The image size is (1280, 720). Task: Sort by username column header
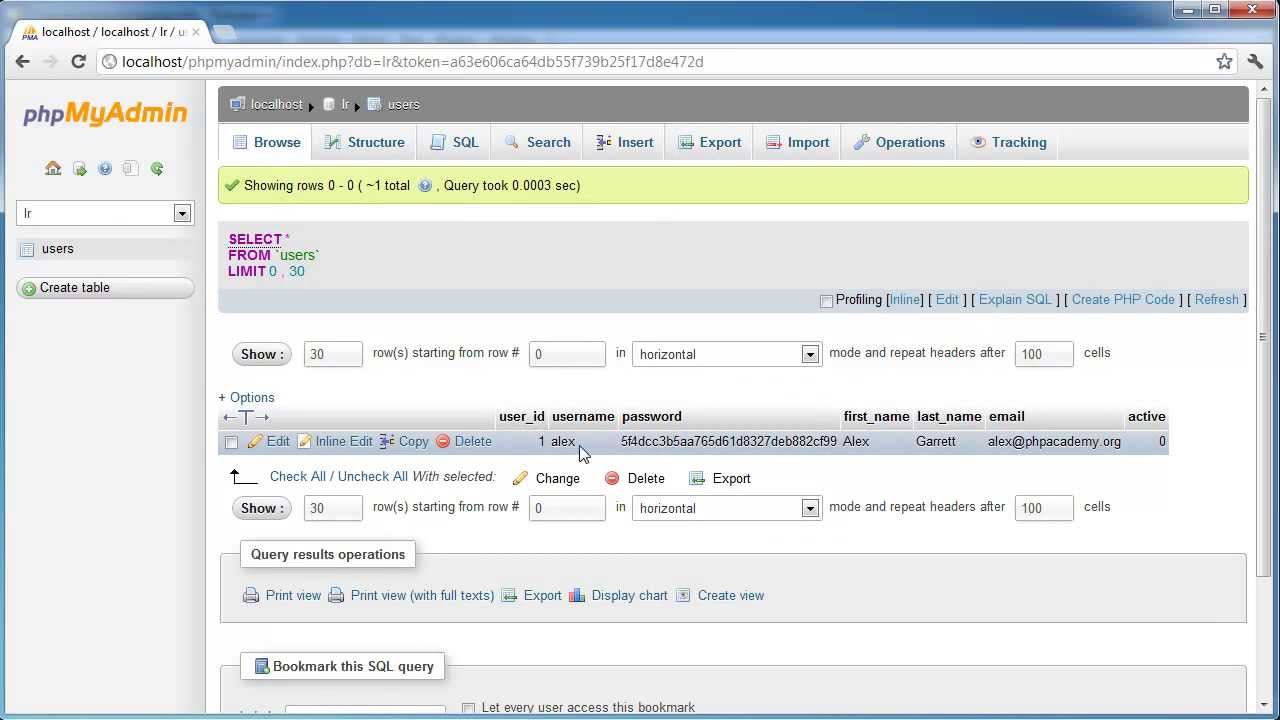pyautogui.click(x=583, y=416)
